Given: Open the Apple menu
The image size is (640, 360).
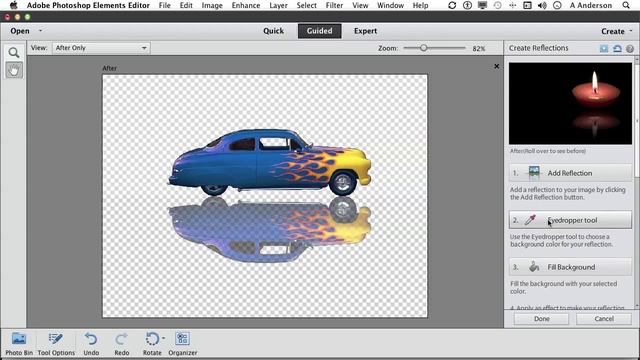Looking at the screenshot, I should coord(13,5).
